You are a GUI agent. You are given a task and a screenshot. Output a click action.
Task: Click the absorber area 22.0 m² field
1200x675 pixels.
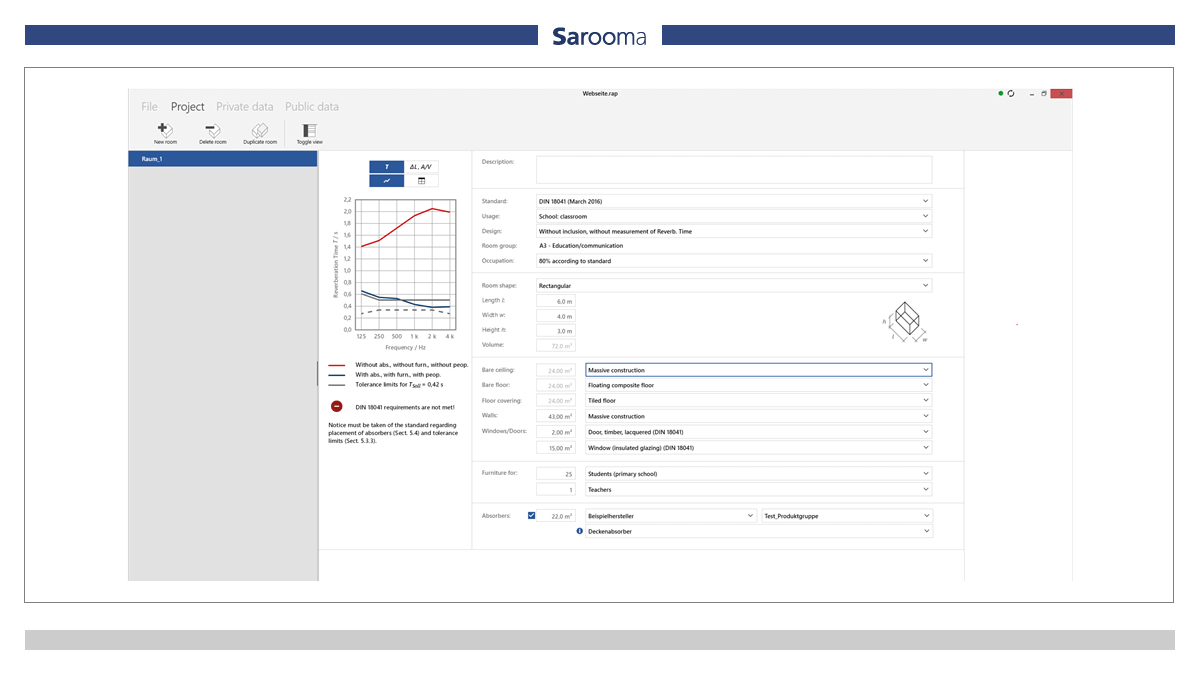pyautogui.click(x=556, y=516)
